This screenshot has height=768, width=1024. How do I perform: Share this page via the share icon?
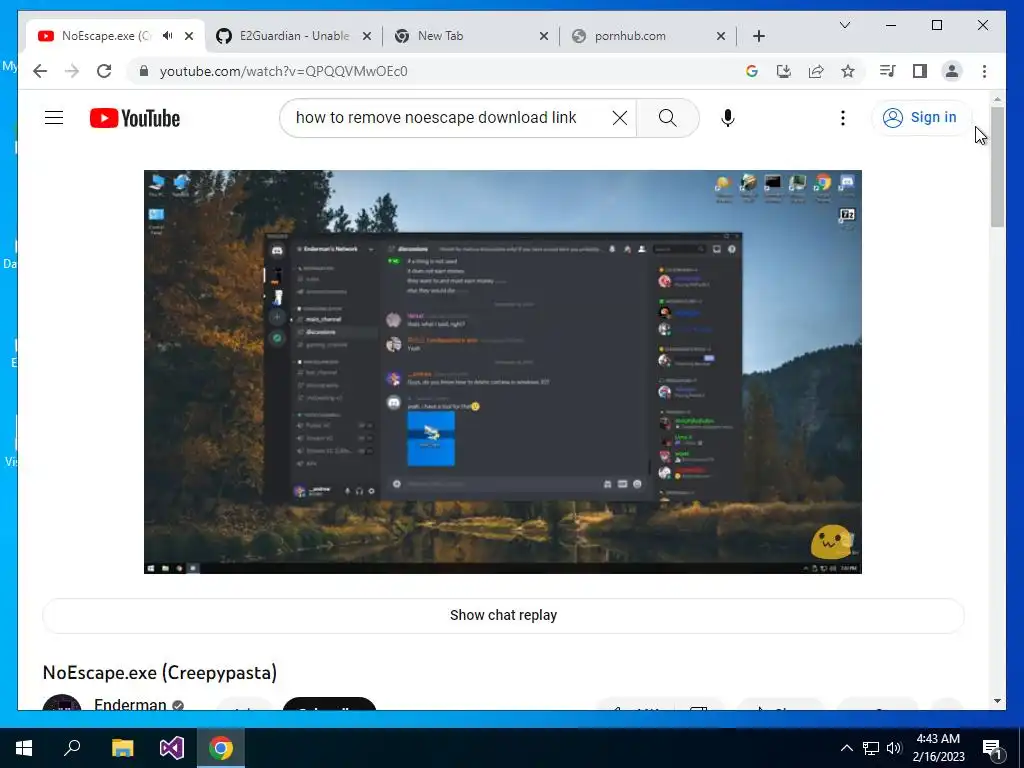coord(816,71)
